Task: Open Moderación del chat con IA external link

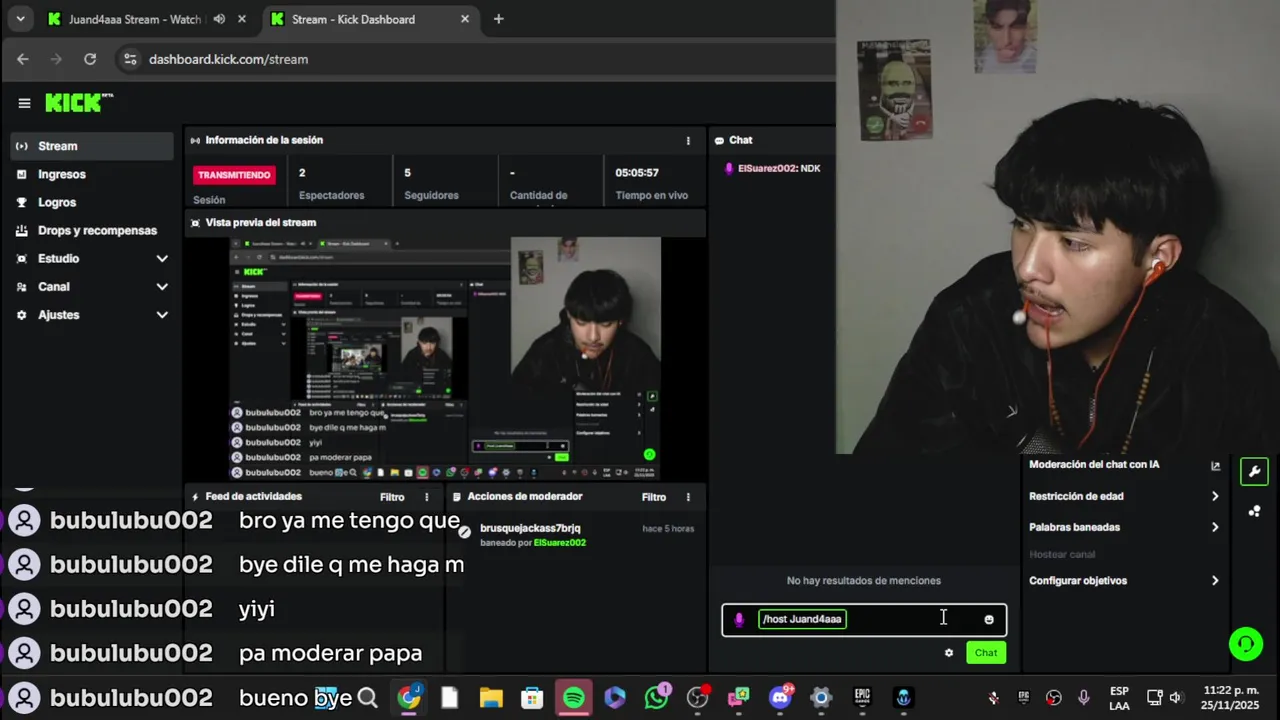Action: 1215,465
